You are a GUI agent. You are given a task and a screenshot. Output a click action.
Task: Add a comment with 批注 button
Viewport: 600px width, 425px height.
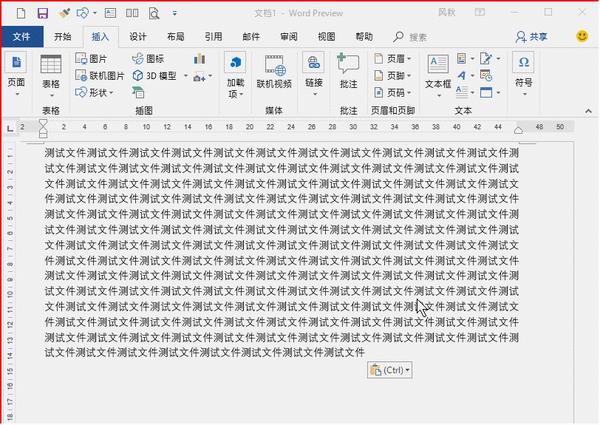tap(348, 72)
